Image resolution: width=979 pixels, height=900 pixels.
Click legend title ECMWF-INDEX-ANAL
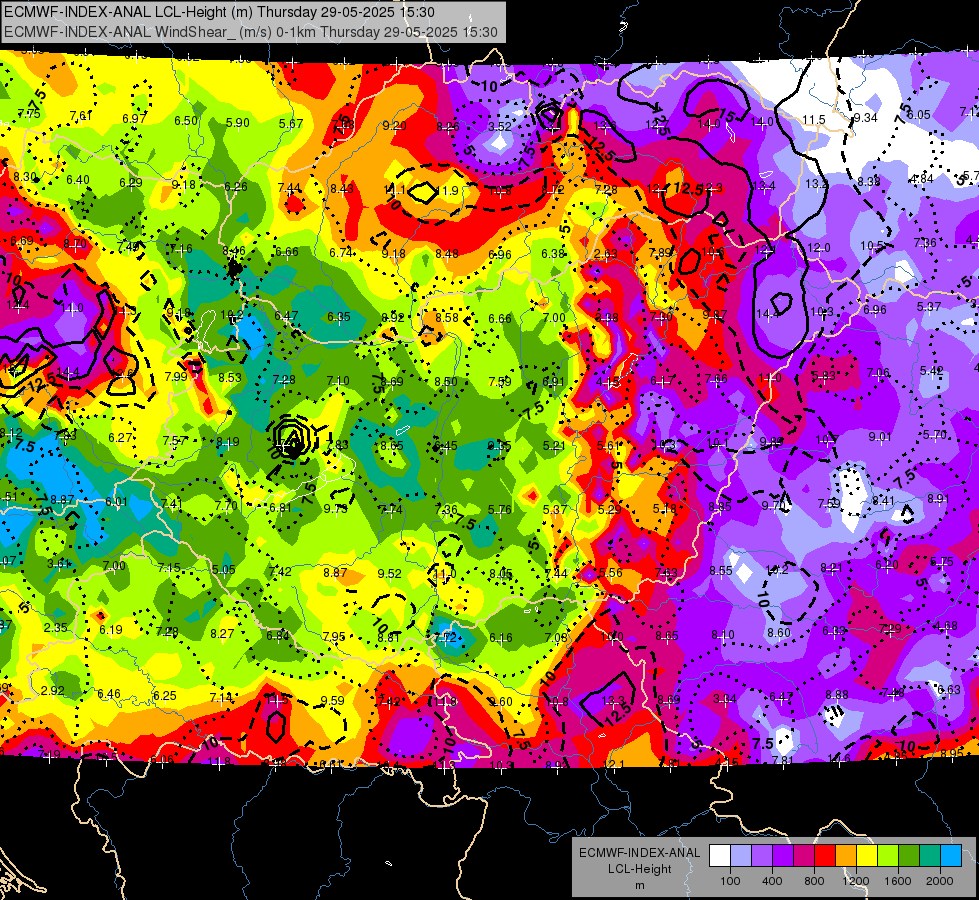(639, 853)
